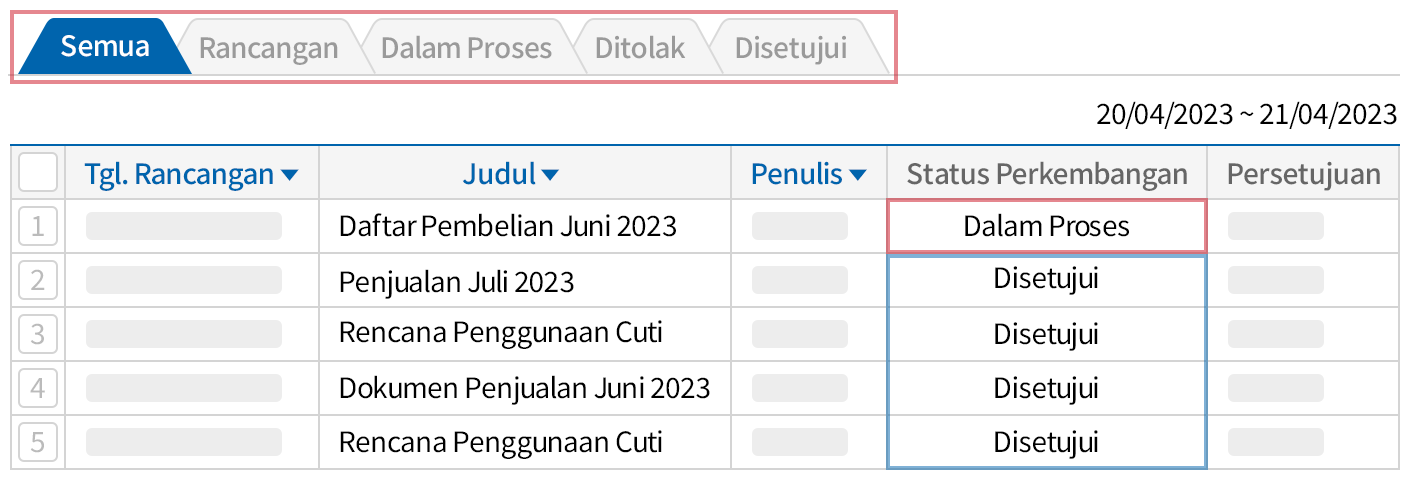Select the Dalam Proses tab

466,48
